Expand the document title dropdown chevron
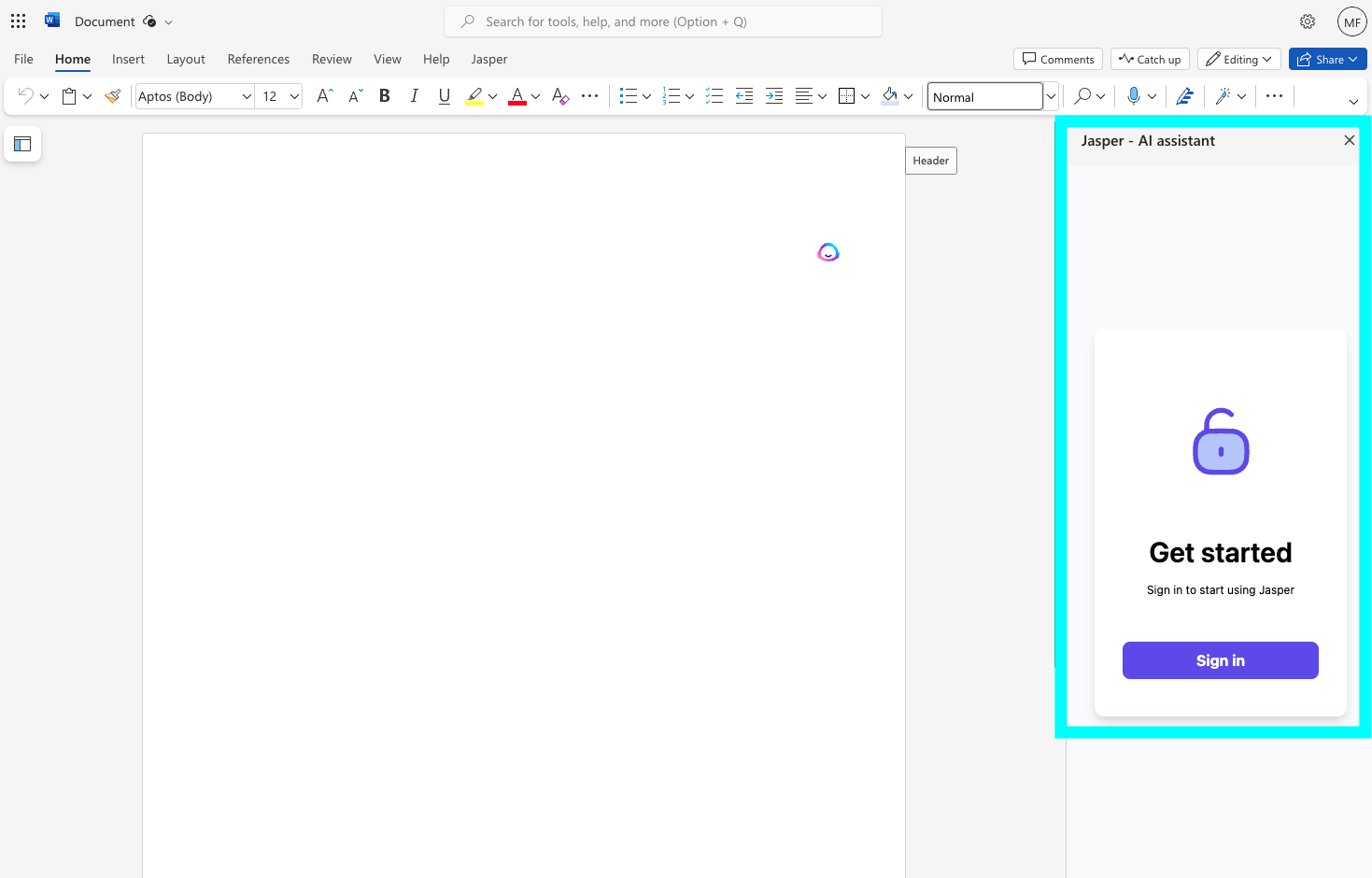The image size is (1372, 878). [169, 21]
